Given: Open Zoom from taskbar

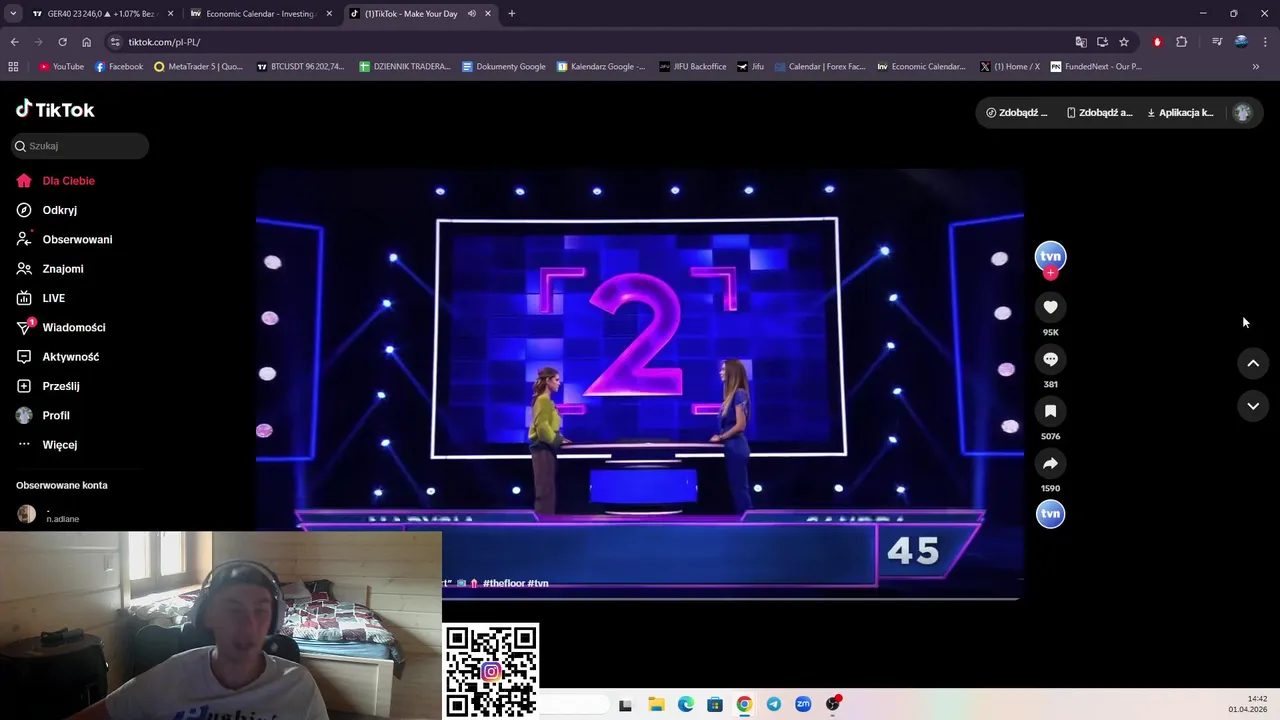Looking at the screenshot, I should click(x=803, y=704).
